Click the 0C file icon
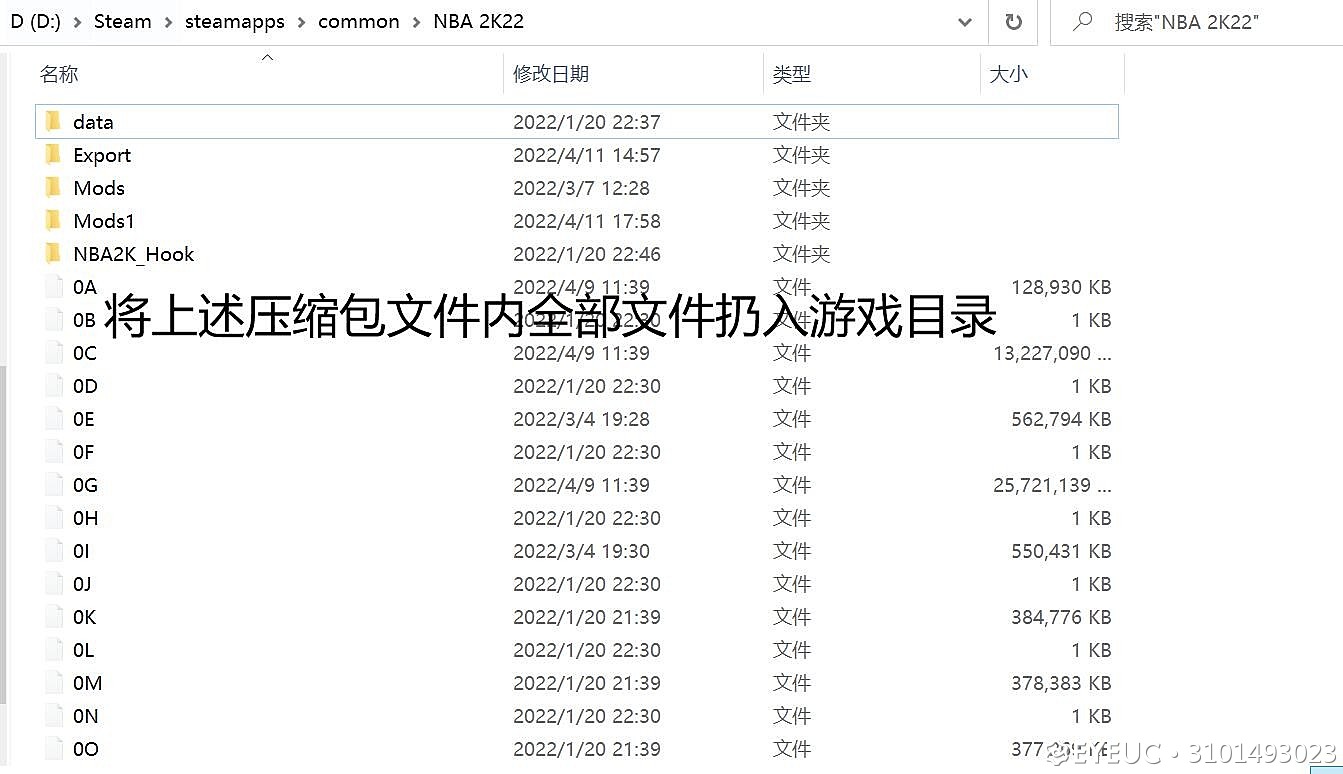1343x774 pixels. 54,353
